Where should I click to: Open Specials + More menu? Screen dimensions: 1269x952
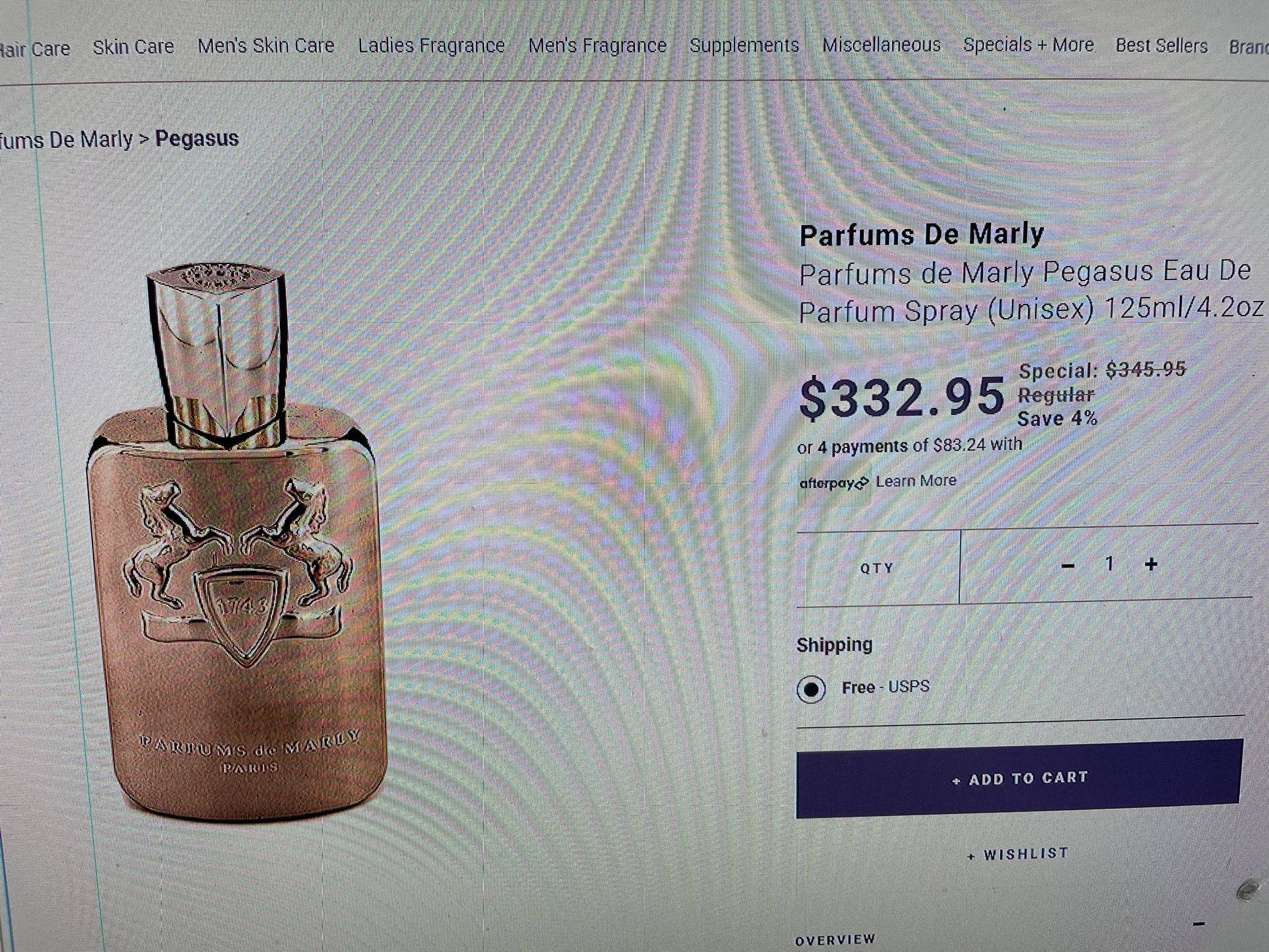pos(1028,45)
